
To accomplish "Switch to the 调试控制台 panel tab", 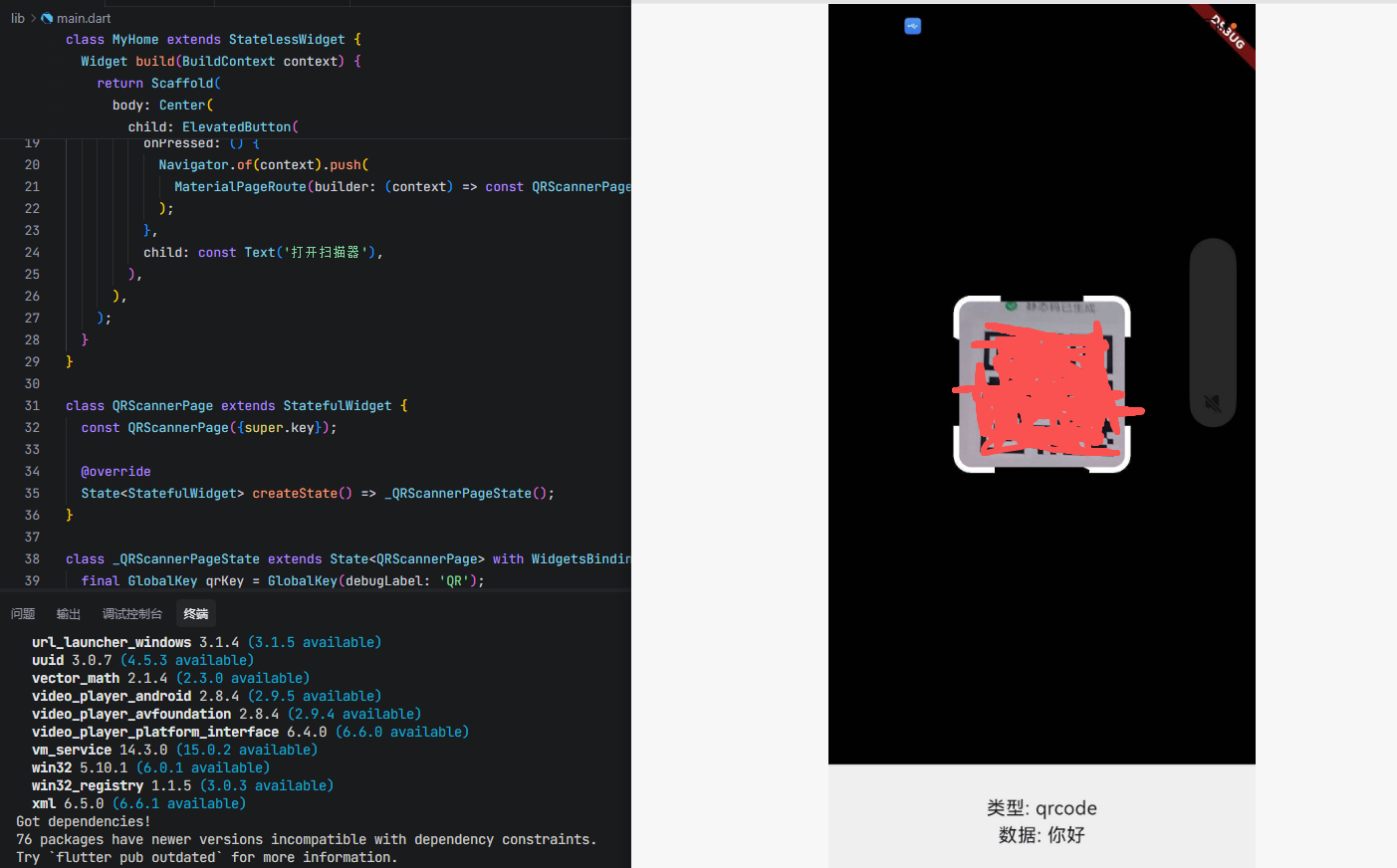I will coord(132,614).
